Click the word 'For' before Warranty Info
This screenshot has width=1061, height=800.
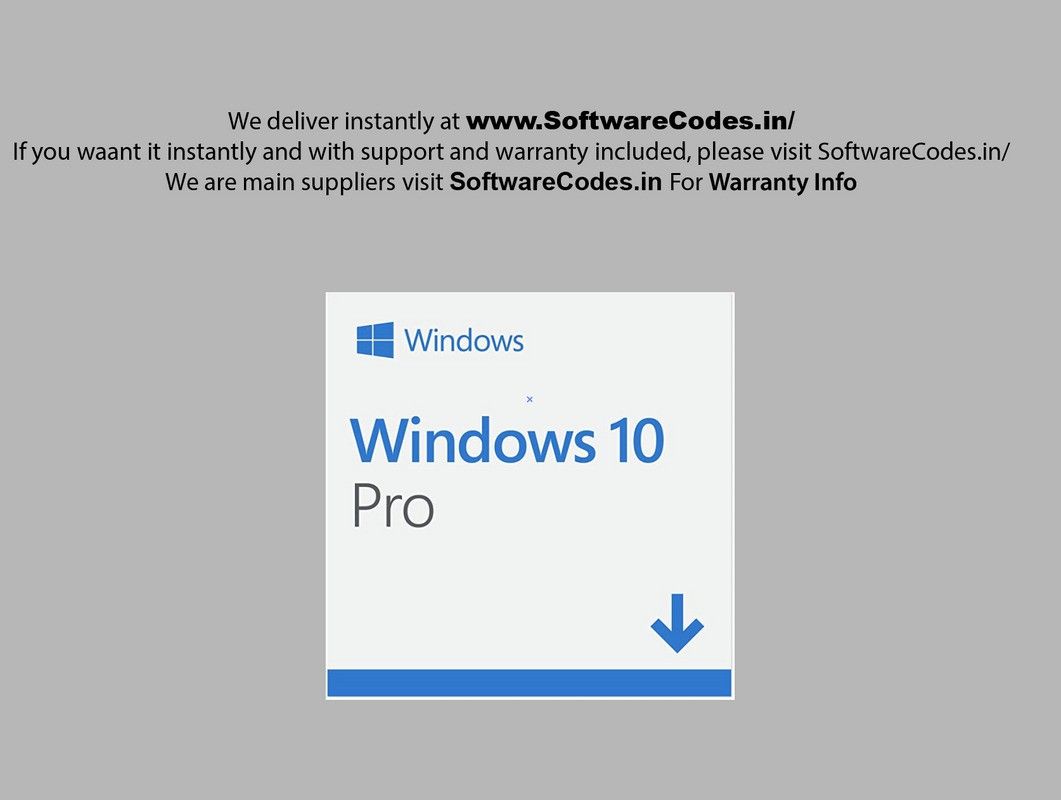click(x=685, y=181)
